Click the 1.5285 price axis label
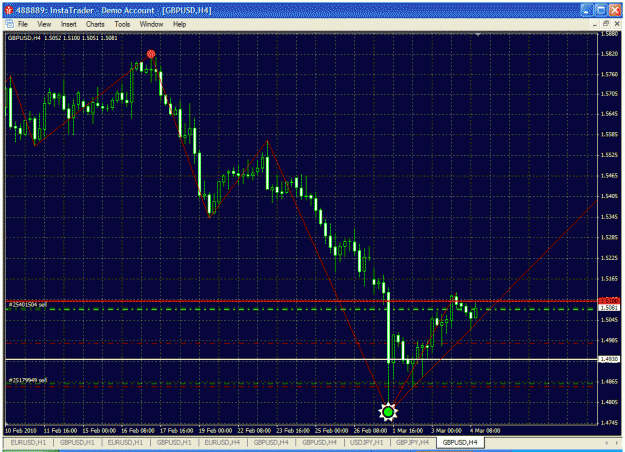 click(x=609, y=238)
